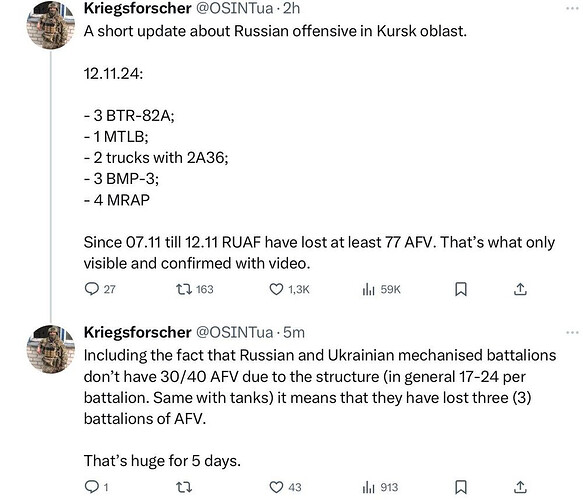This screenshot has width=583, height=500.
Task: Open more options for the second tweet
Action: coord(573,332)
